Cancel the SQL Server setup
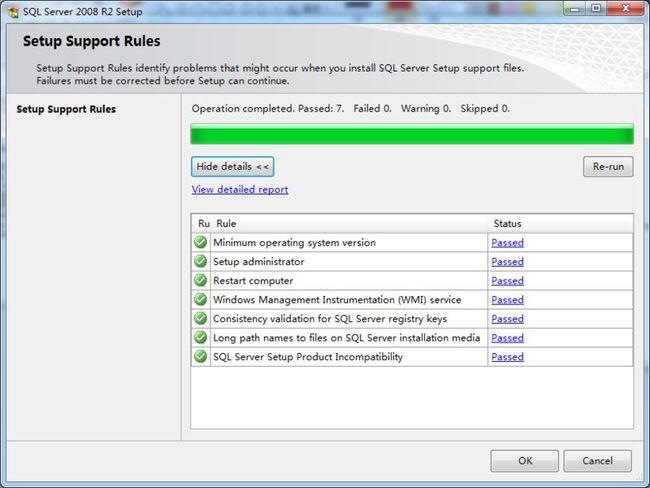 (x=597, y=461)
